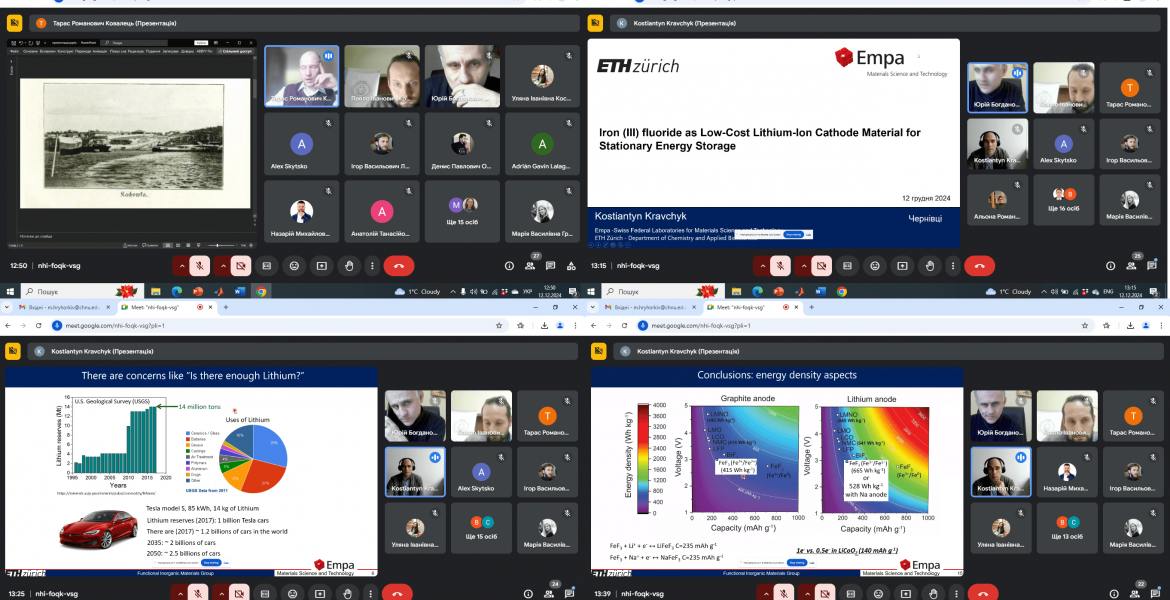The height and width of the screenshot is (600, 1170).
Task: Bookmark page star in bottom-left Chrome window
Action: (x=499, y=325)
